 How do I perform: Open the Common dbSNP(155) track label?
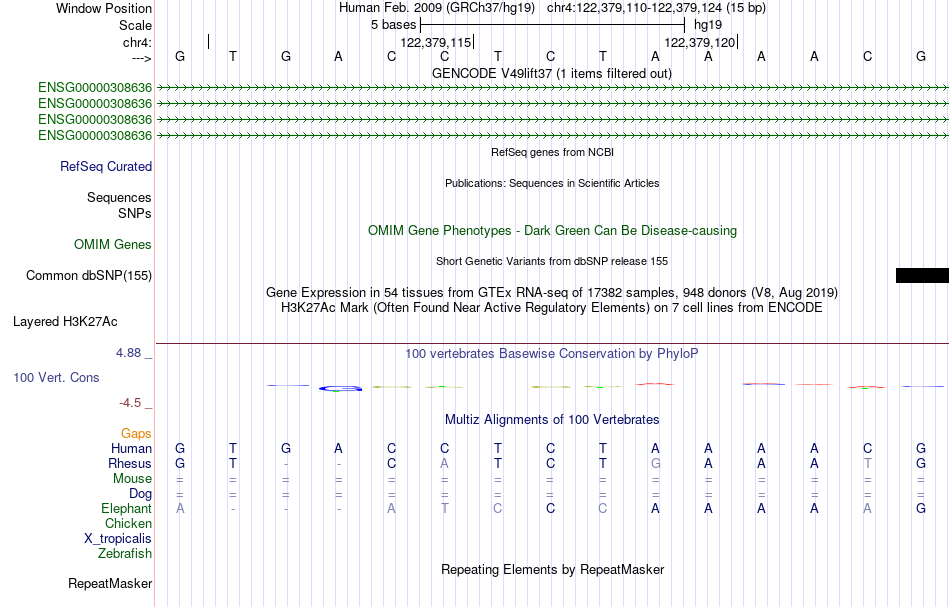click(x=89, y=276)
